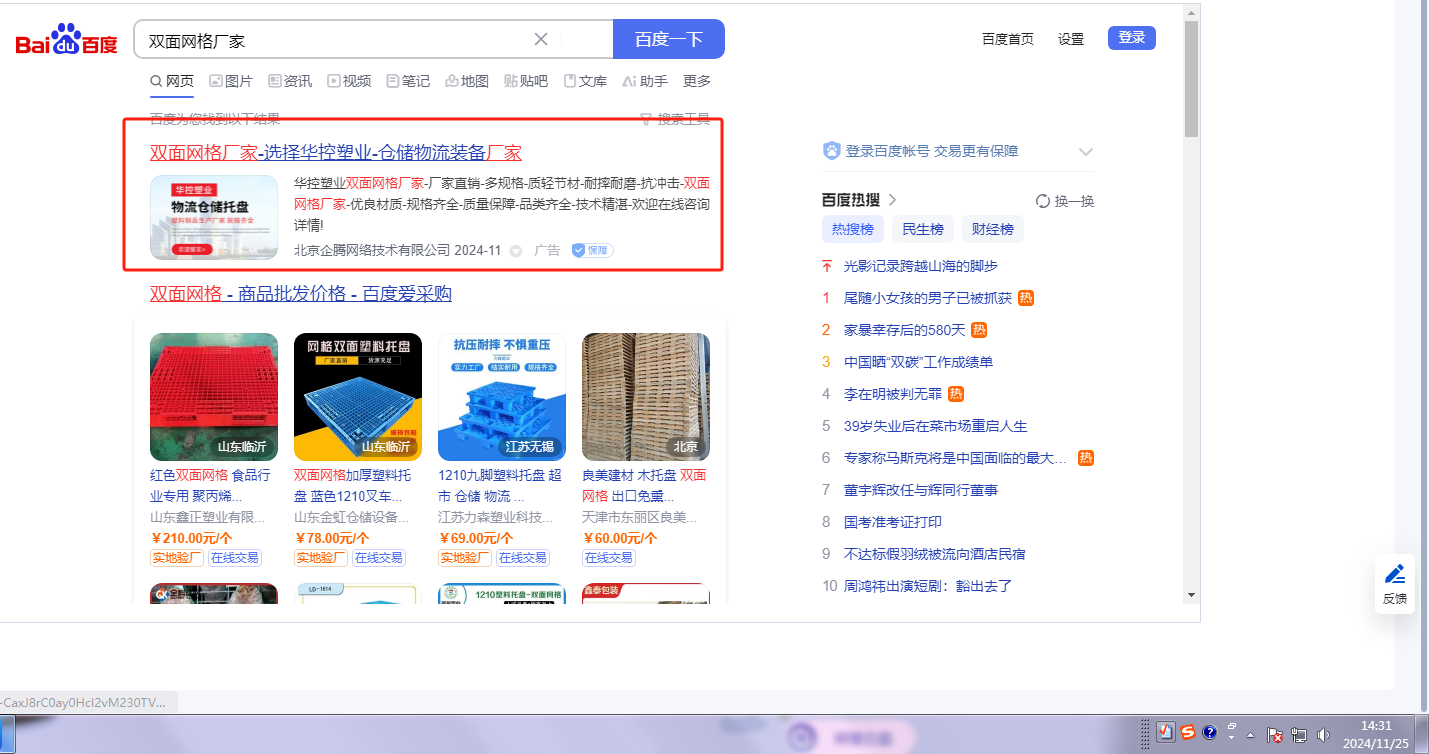Click 北京企腾网络技术有限公司 advertiser name
Image resolution: width=1429 pixels, height=754 pixels.
tap(372, 250)
